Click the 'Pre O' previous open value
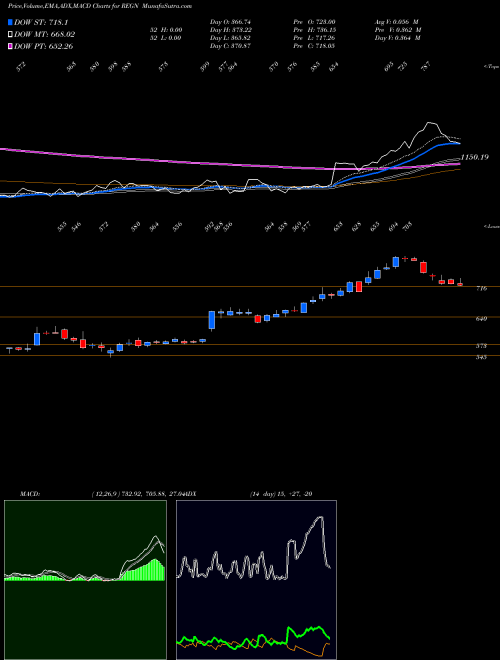This screenshot has width=500, height=660. 316,22
